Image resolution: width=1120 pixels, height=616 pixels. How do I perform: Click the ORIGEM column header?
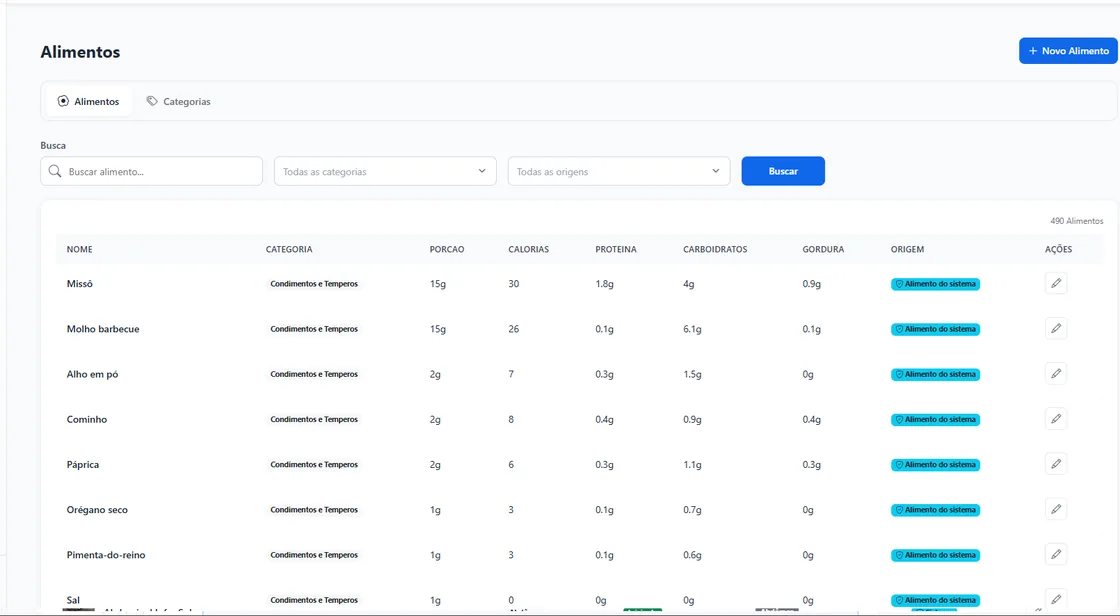pyautogui.click(x=907, y=249)
